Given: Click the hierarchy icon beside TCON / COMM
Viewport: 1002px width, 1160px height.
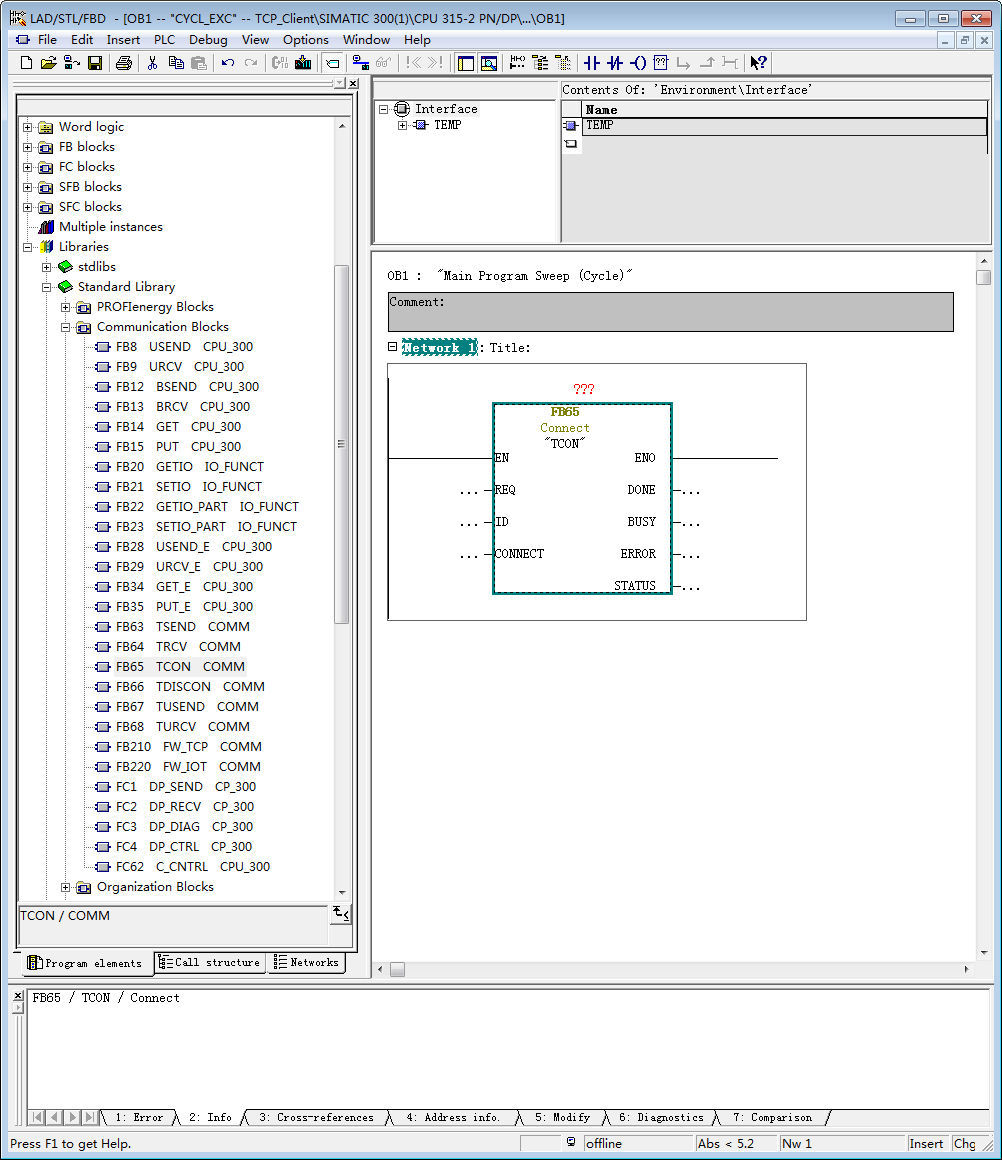Looking at the screenshot, I should pos(340,914).
